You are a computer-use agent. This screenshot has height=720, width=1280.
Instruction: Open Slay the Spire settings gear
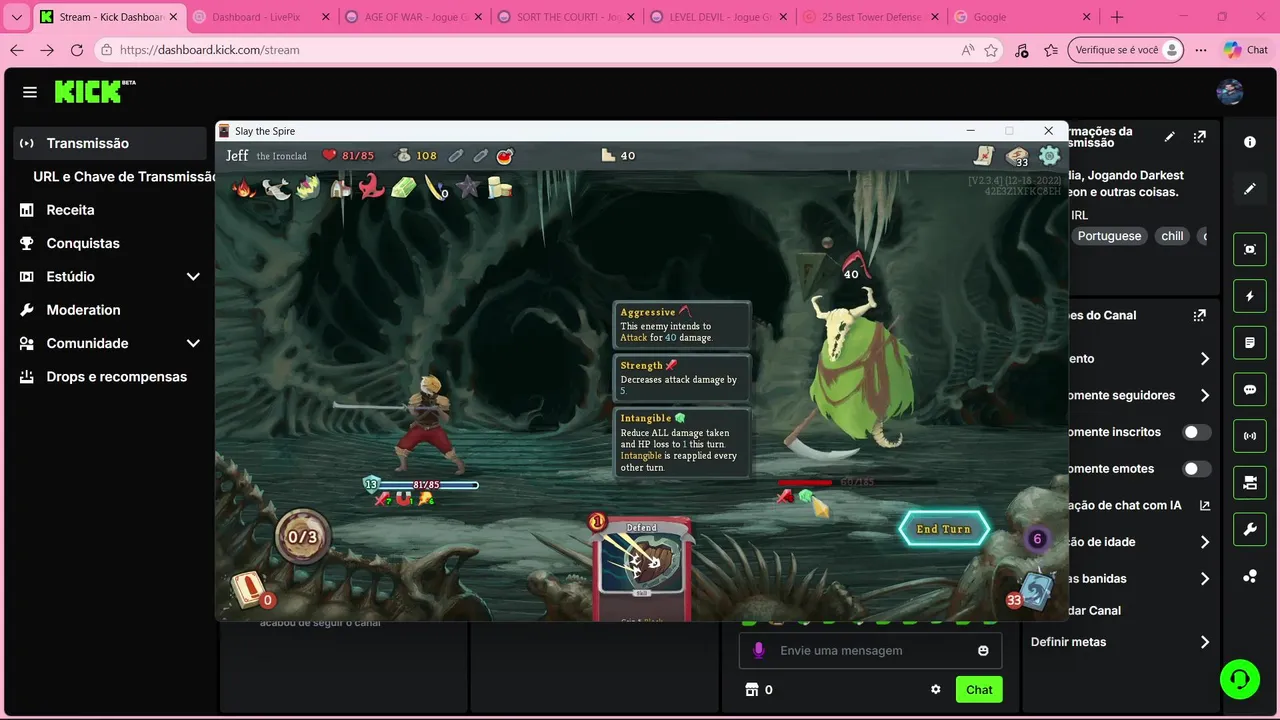click(x=1049, y=155)
